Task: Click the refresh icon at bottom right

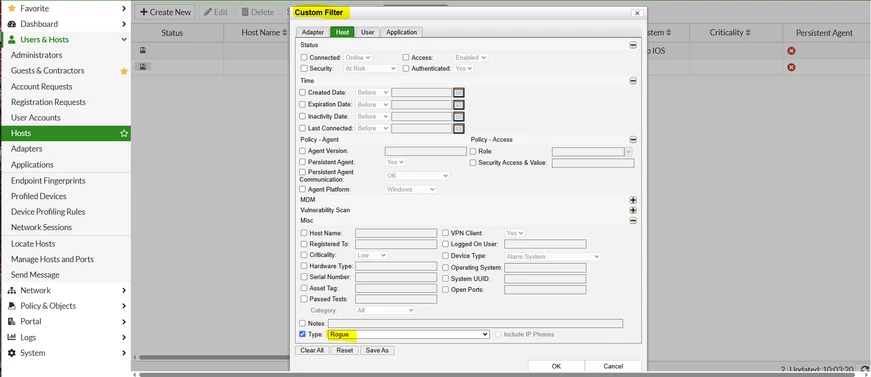Action: pos(865,370)
